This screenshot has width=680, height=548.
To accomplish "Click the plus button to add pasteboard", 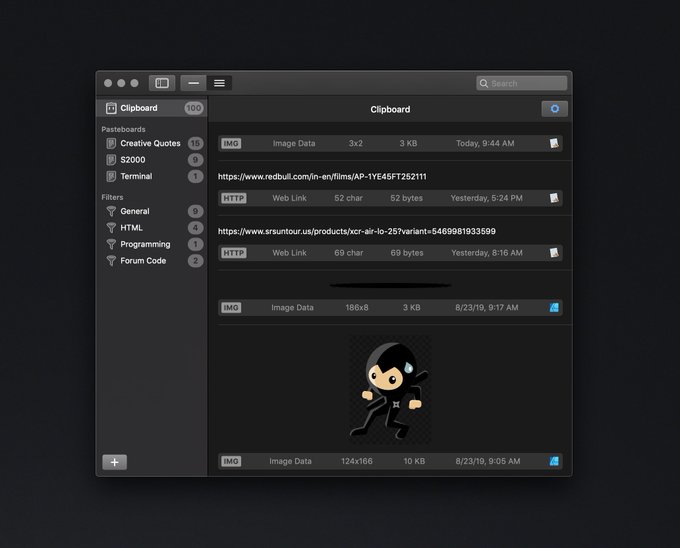I will point(114,462).
